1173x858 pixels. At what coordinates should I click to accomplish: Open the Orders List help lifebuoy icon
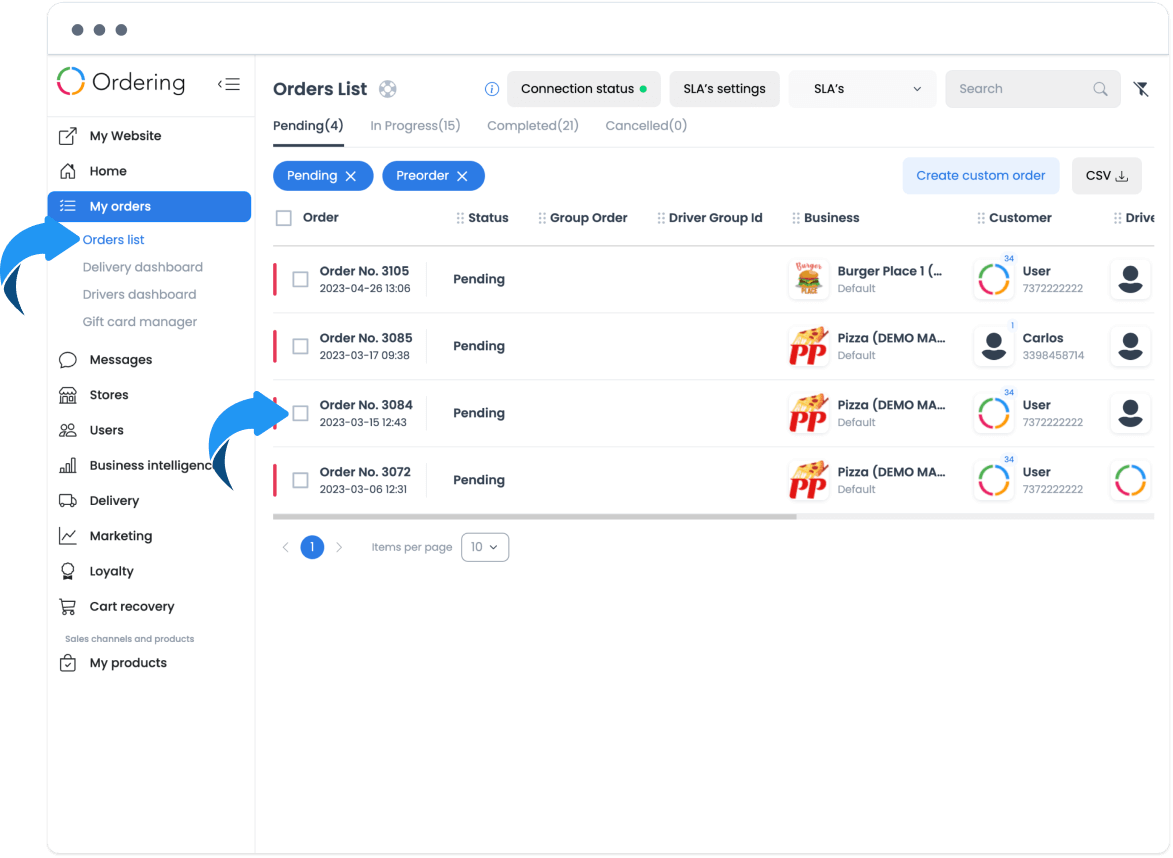(x=388, y=89)
